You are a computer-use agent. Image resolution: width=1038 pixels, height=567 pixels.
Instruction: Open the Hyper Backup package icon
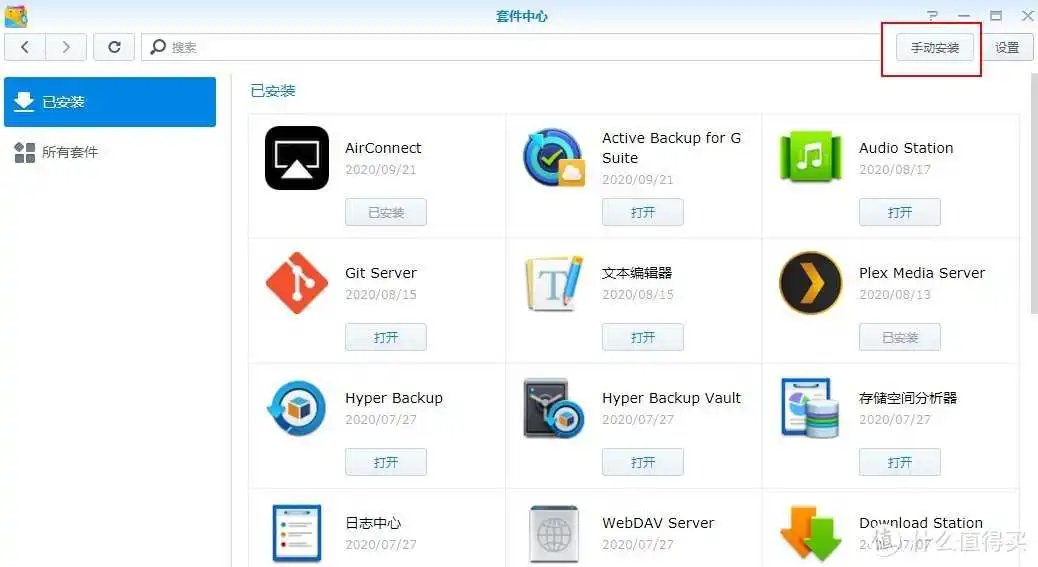[x=297, y=408]
